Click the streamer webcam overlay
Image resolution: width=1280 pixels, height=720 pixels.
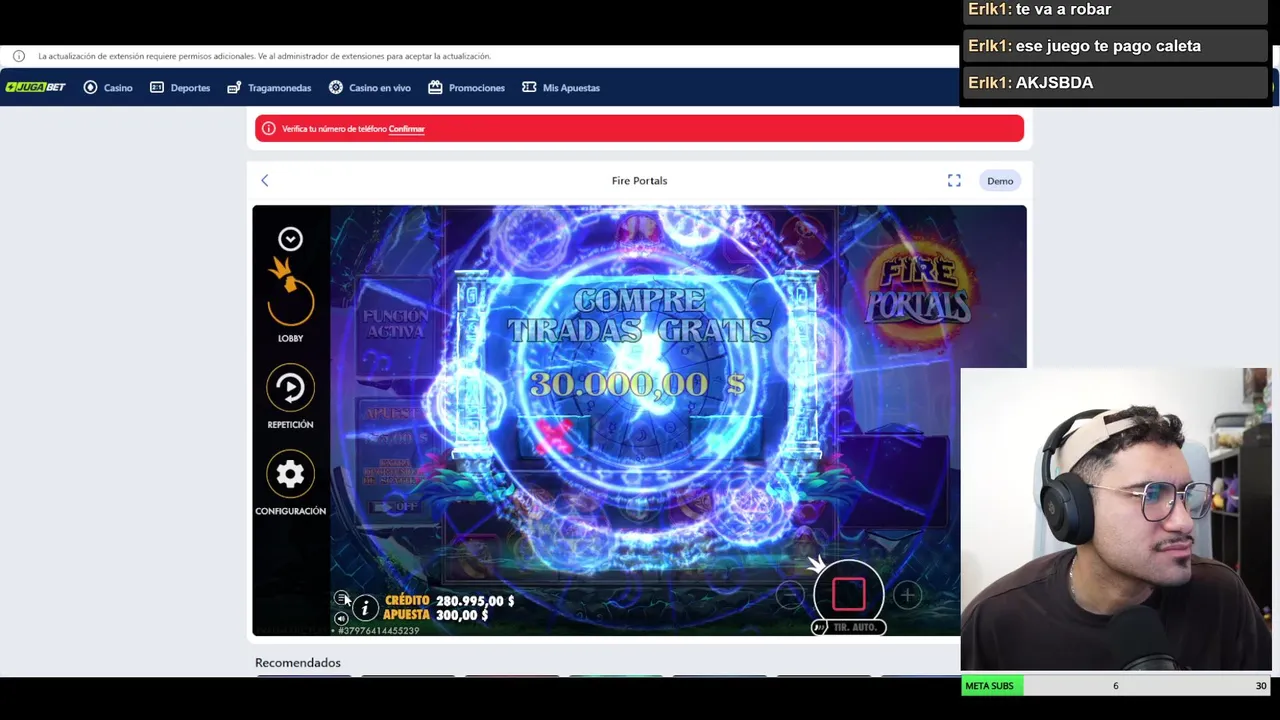[1116, 520]
